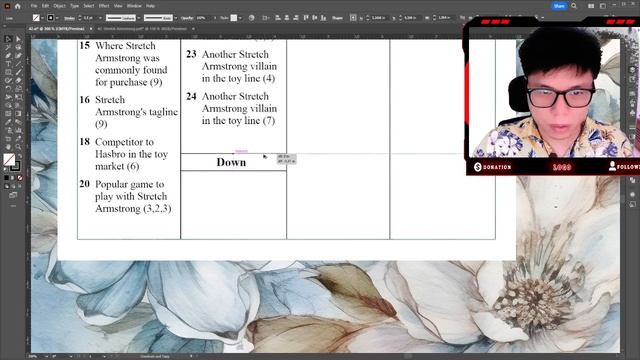Image resolution: width=640 pixels, height=360 pixels.
Task: Open the Basic brush definition dropdown
Action: 176,18
